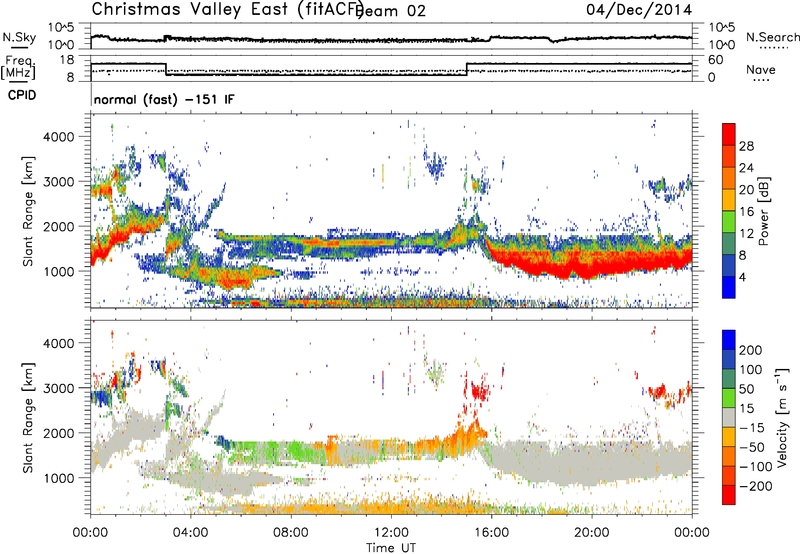Click 'normal (fast) -151 IF' text

pyautogui.click(x=164, y=99)
